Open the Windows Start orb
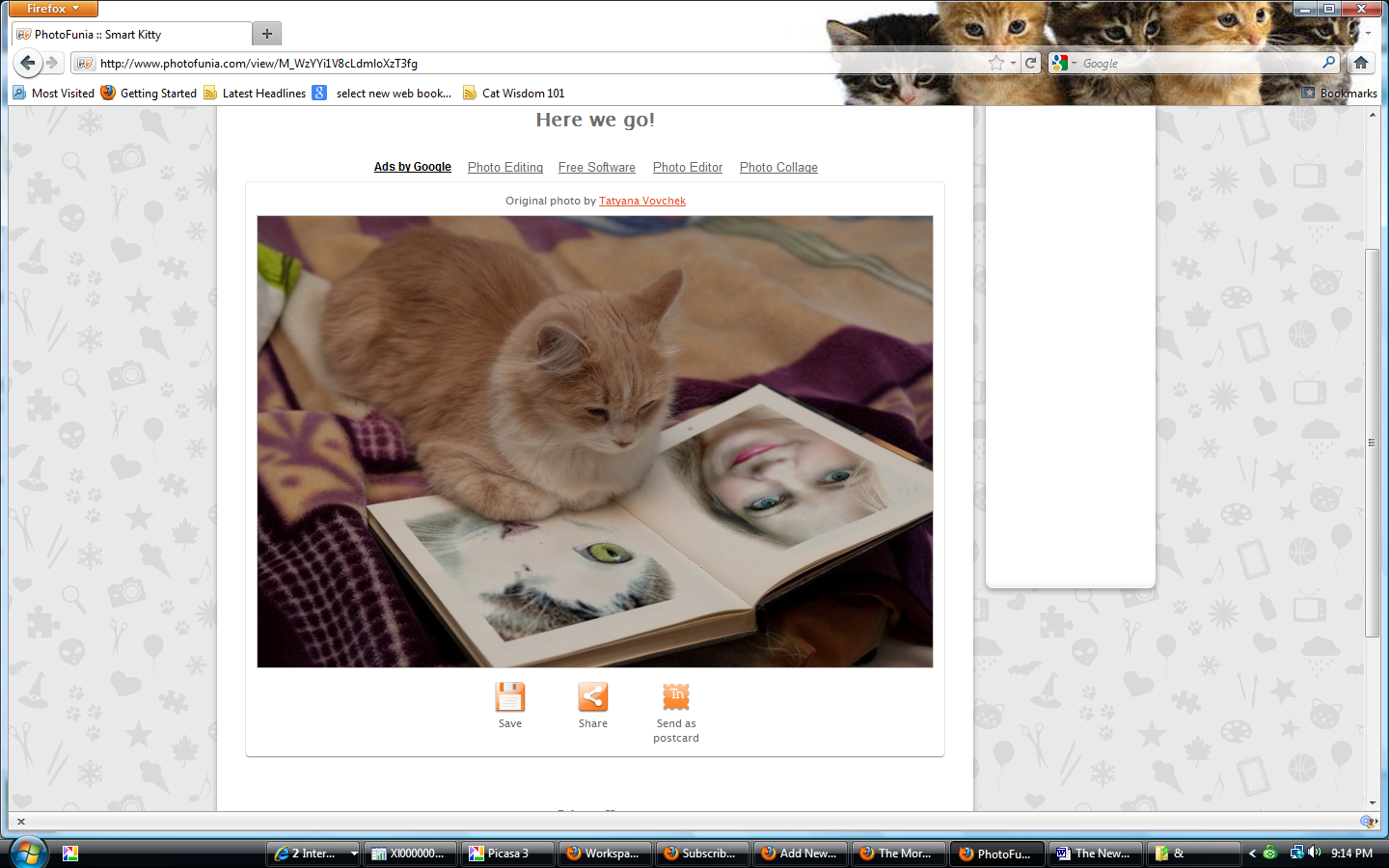This screenshot has height=868, width=1389. tap(29, 854)
